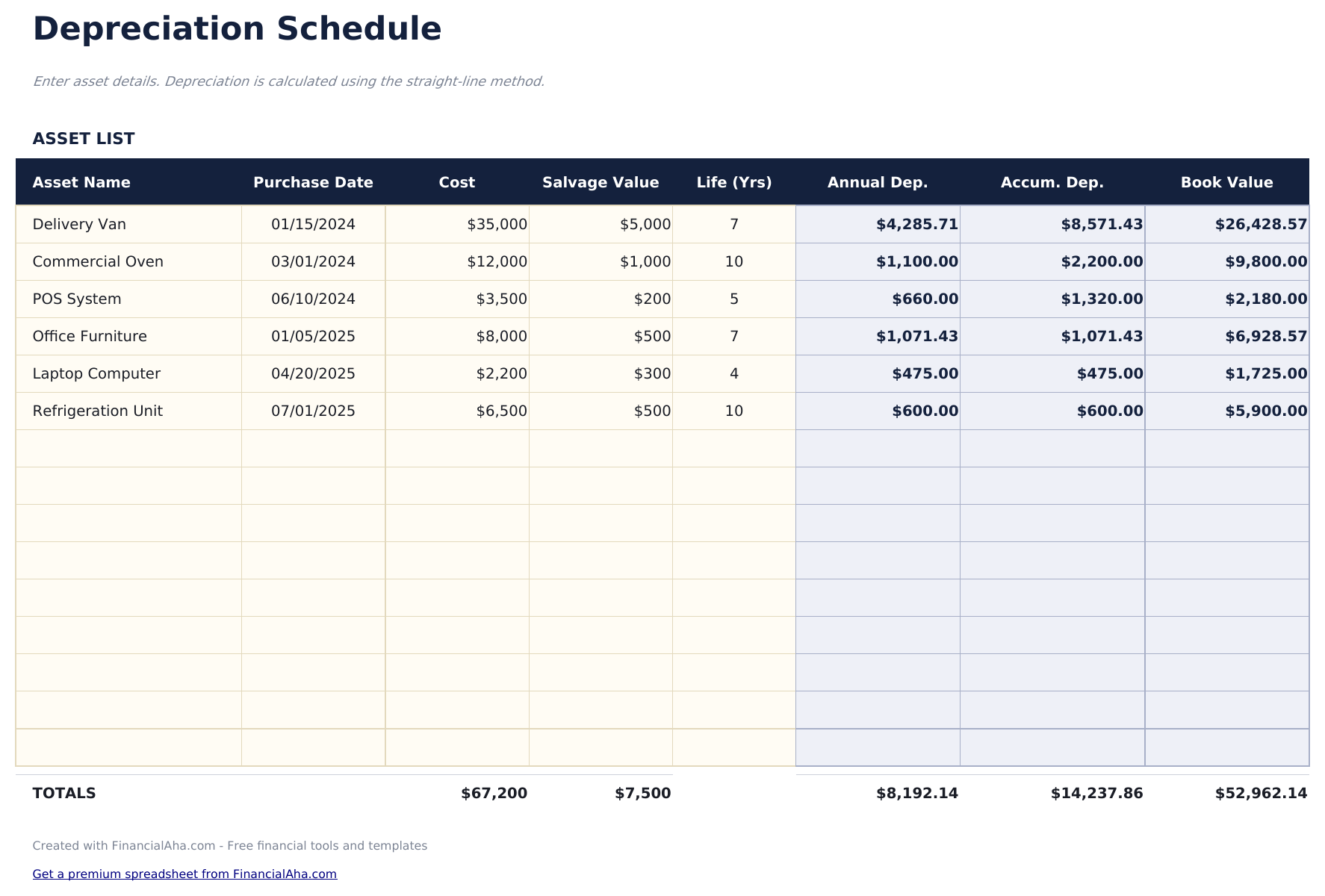The image size is (1325, 896).
Task: Select the Commercial Oven purchase date cell
Action: 313,261
